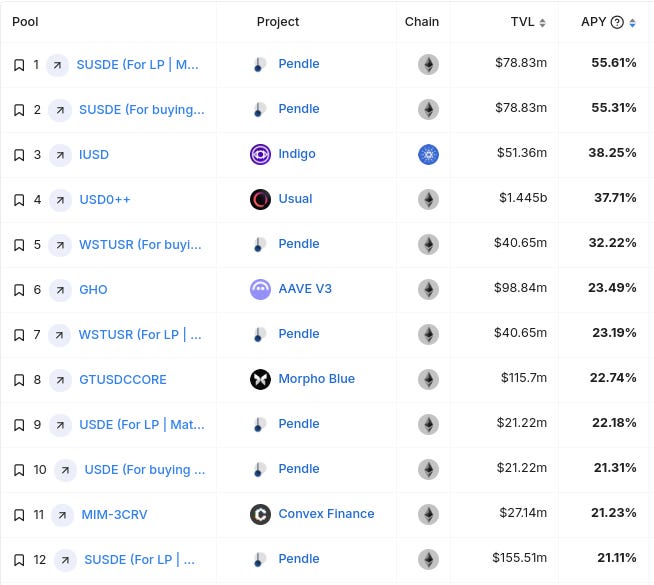Click the Convex Finance logo
654x585 pixels.
[x=260, y=515]
